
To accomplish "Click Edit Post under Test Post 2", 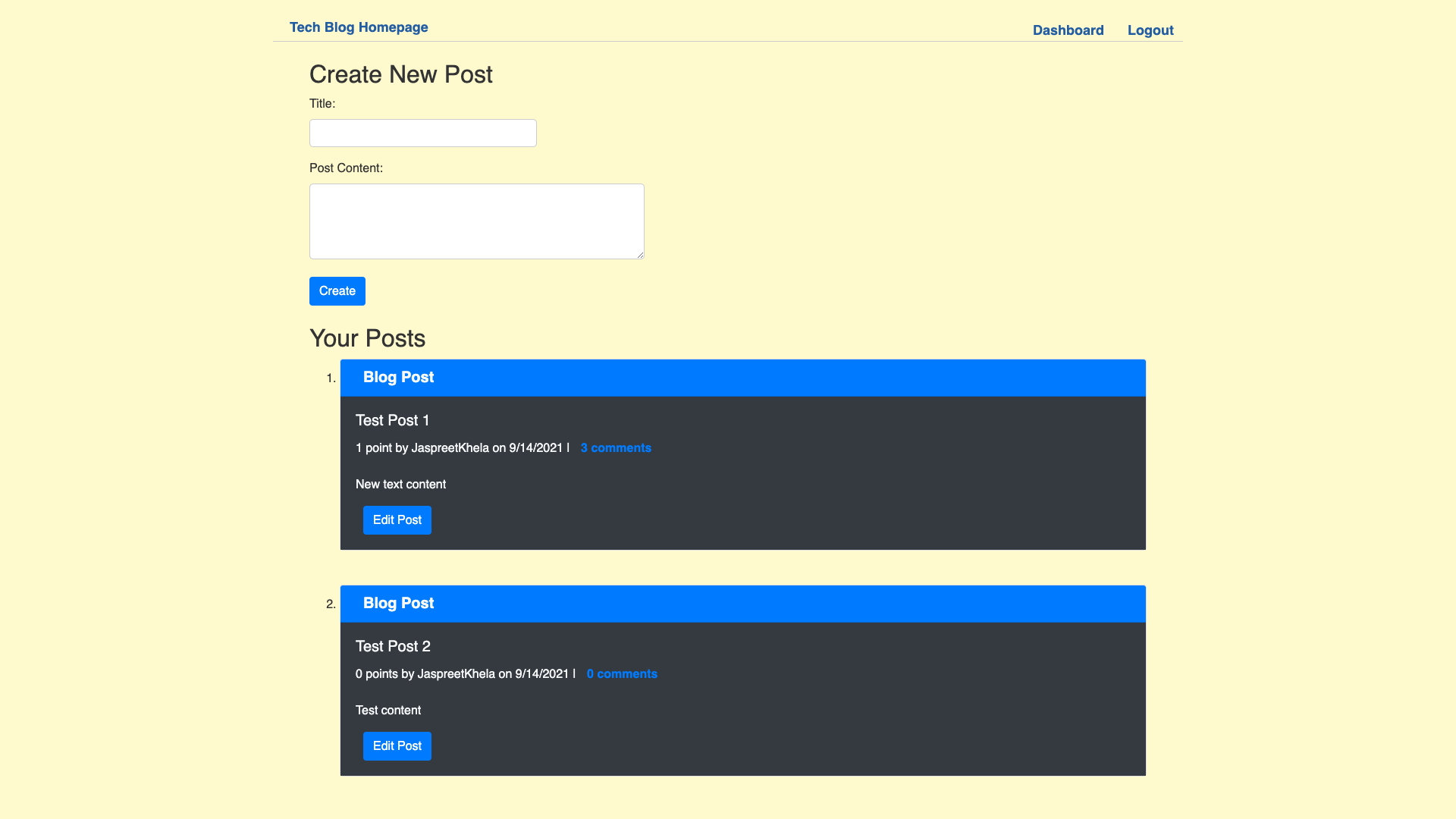I will point(397,746).
